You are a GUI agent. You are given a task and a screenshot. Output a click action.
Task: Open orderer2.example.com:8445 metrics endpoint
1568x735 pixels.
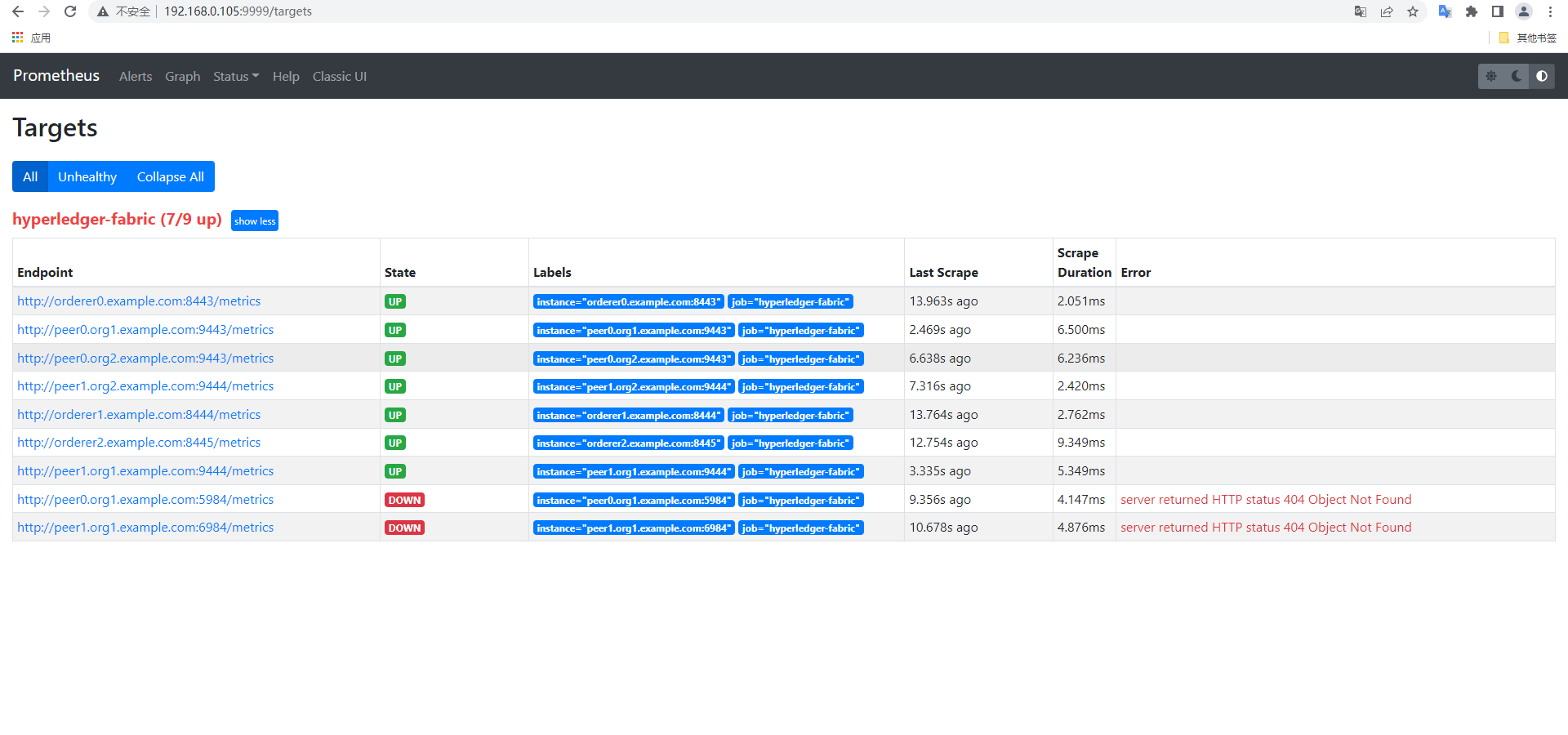139,443
